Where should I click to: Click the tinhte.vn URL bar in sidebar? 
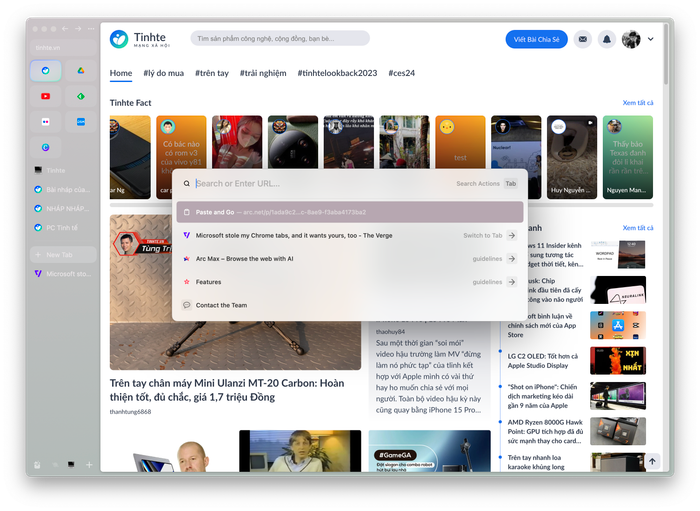point(63,48)
